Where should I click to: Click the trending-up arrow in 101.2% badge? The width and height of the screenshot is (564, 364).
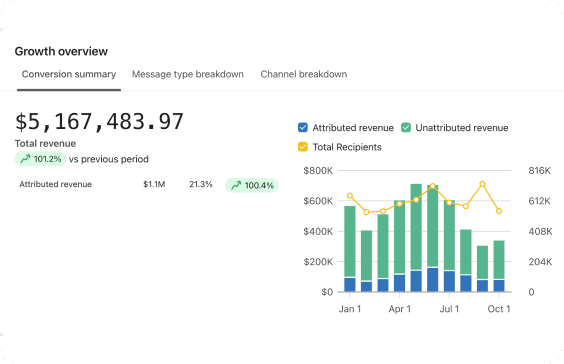25,159
